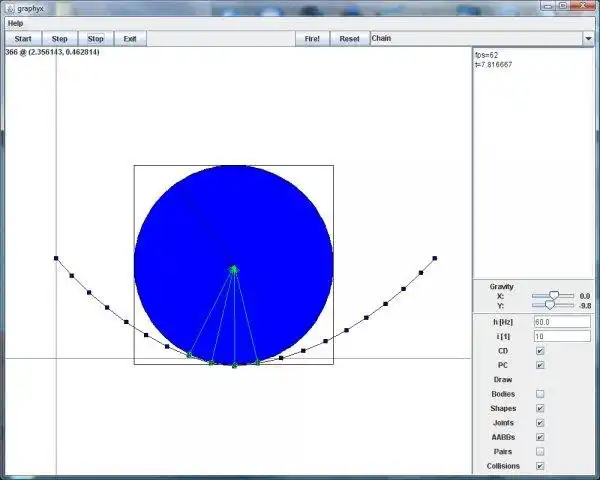Image resolution: width=600 pixels, height=480 pixels.
Task: Disable drawing of Joints
Action: coord(540,423)
